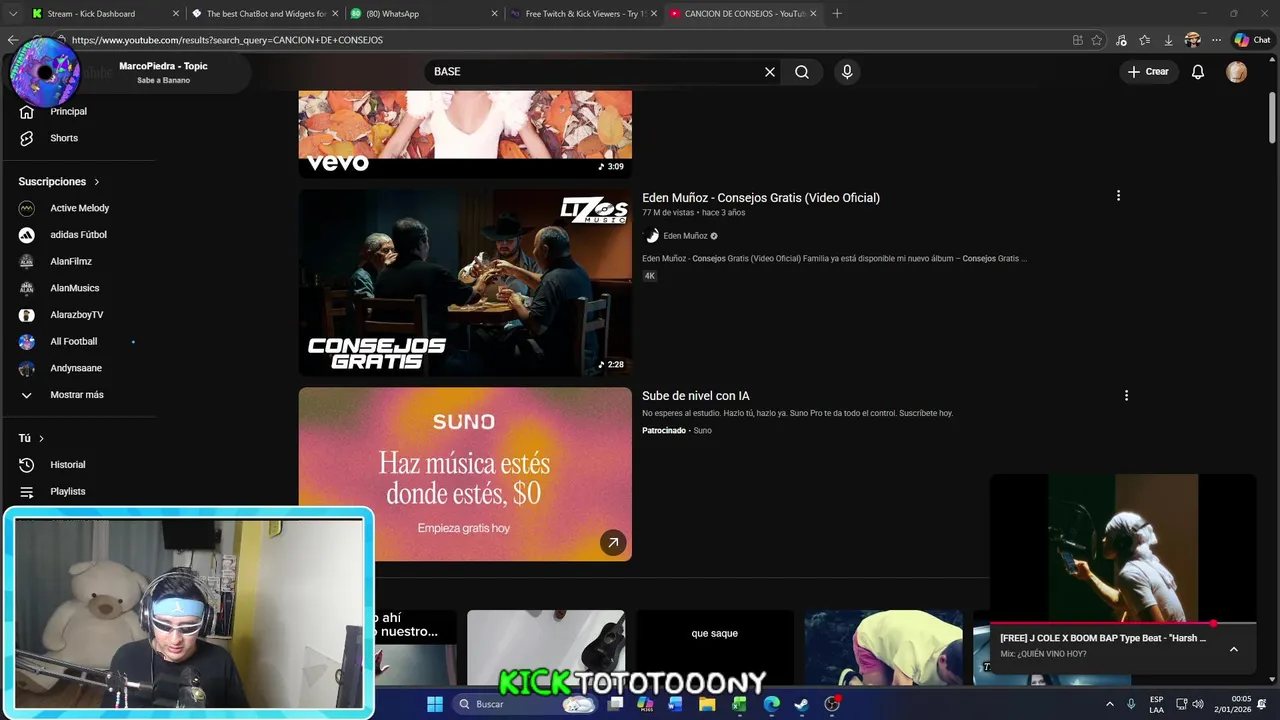The width and height of the screenshot is (1280, 720).
Task: Open browser settings three-dot menu
Action: coord(1216,40)
